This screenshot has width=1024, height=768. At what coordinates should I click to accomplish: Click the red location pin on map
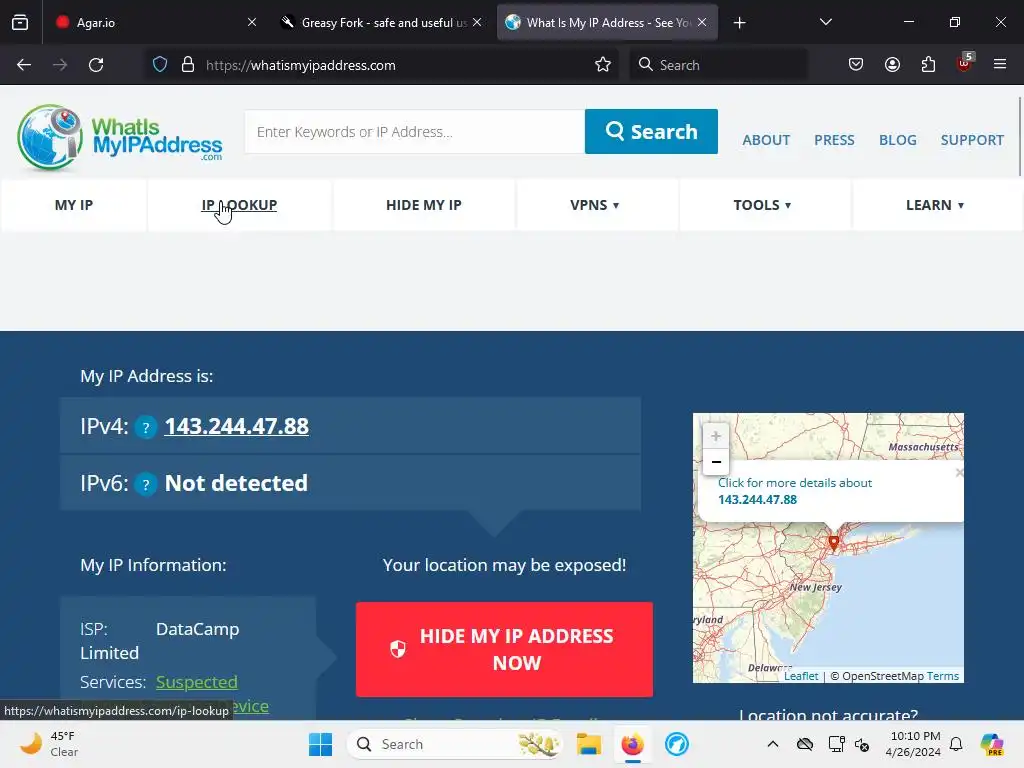(x=833, y=541)
